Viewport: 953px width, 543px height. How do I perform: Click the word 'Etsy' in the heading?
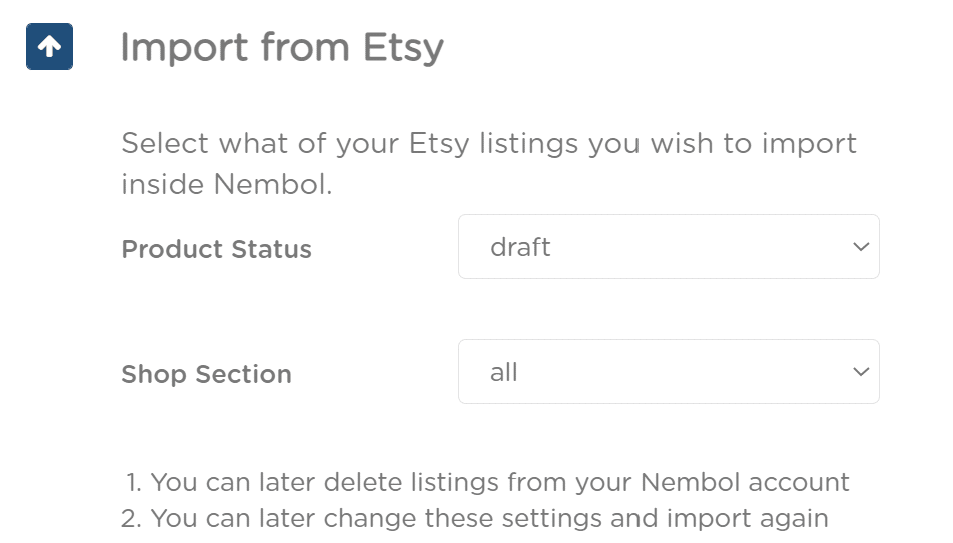pyautogui.click(x=403, y=49)
